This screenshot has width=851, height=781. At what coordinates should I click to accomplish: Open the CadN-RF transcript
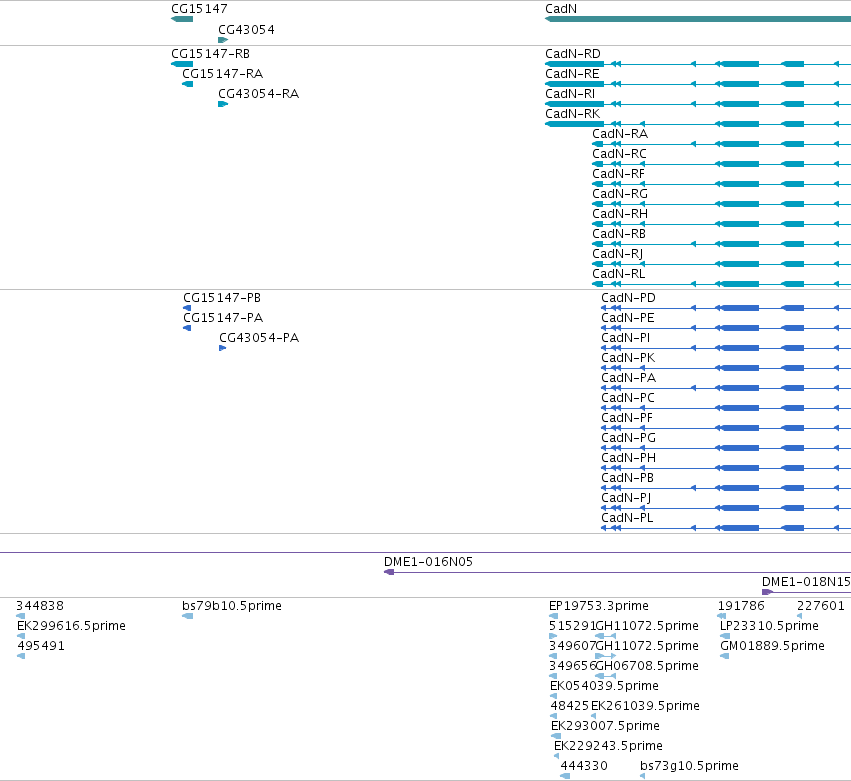coord(618,174)
